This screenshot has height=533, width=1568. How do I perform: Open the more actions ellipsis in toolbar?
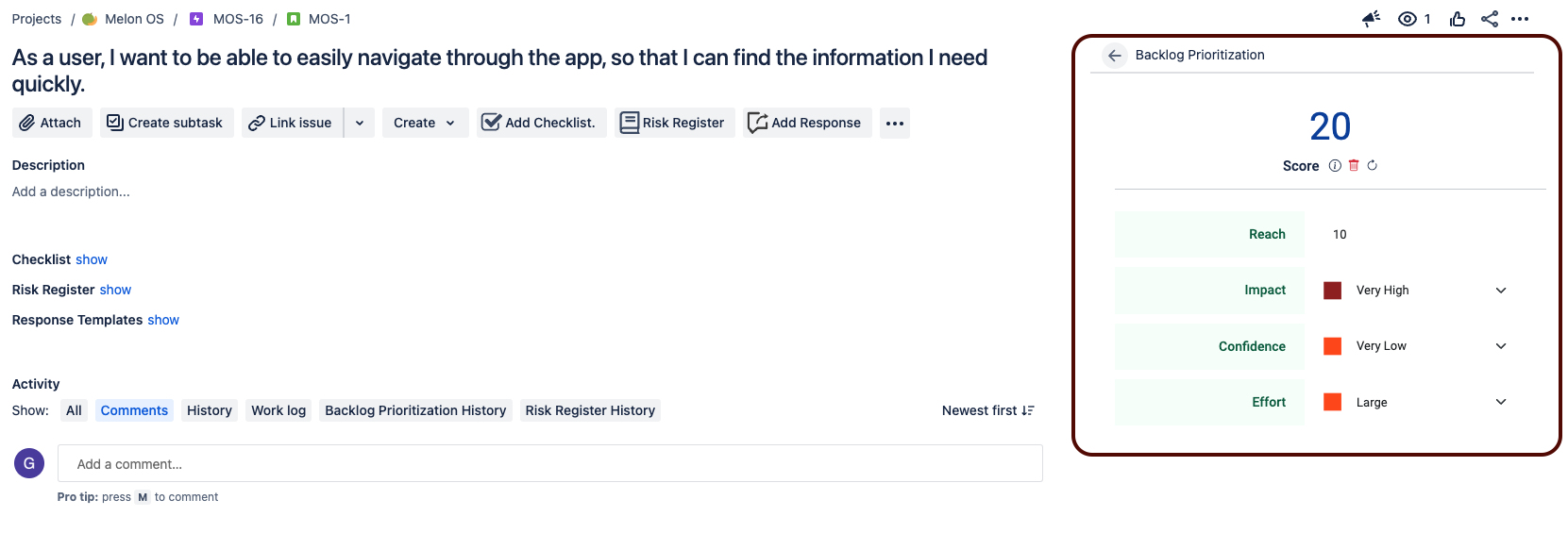pos(895,124)
